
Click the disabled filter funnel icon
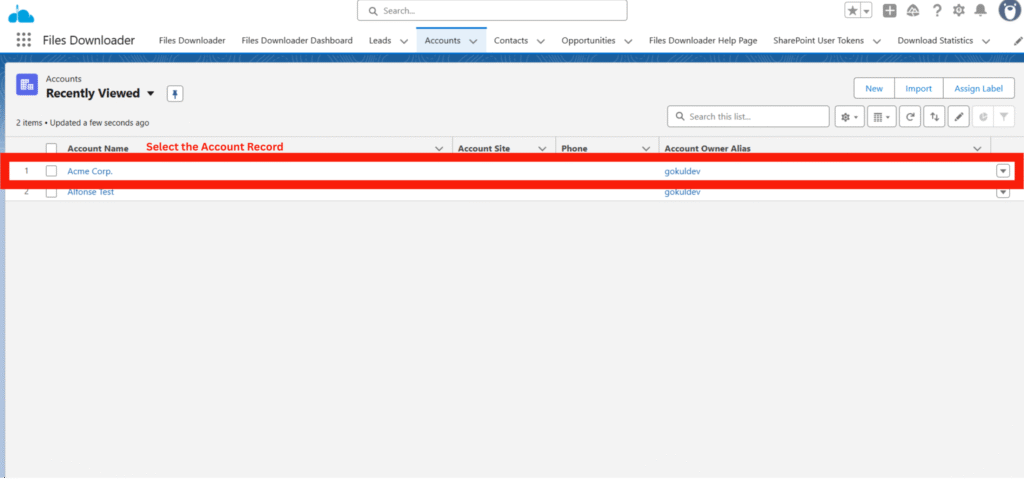(1004, 117)
